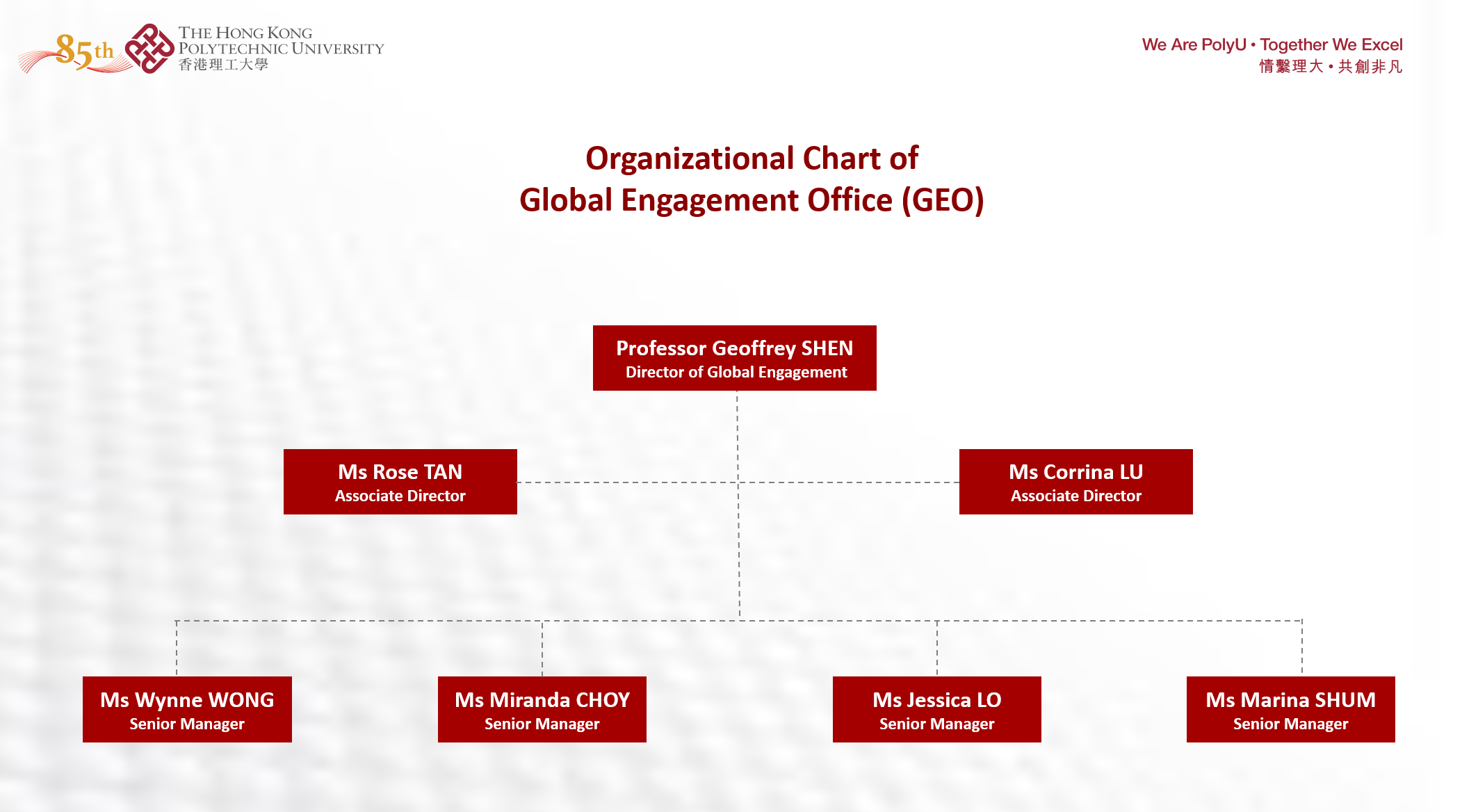Image resolution: width=1478 pixels, height=812 pixels.
Task: Click the Chinese slogan 情繫理大•共創非凡
Action: [x=1331, y=66]
